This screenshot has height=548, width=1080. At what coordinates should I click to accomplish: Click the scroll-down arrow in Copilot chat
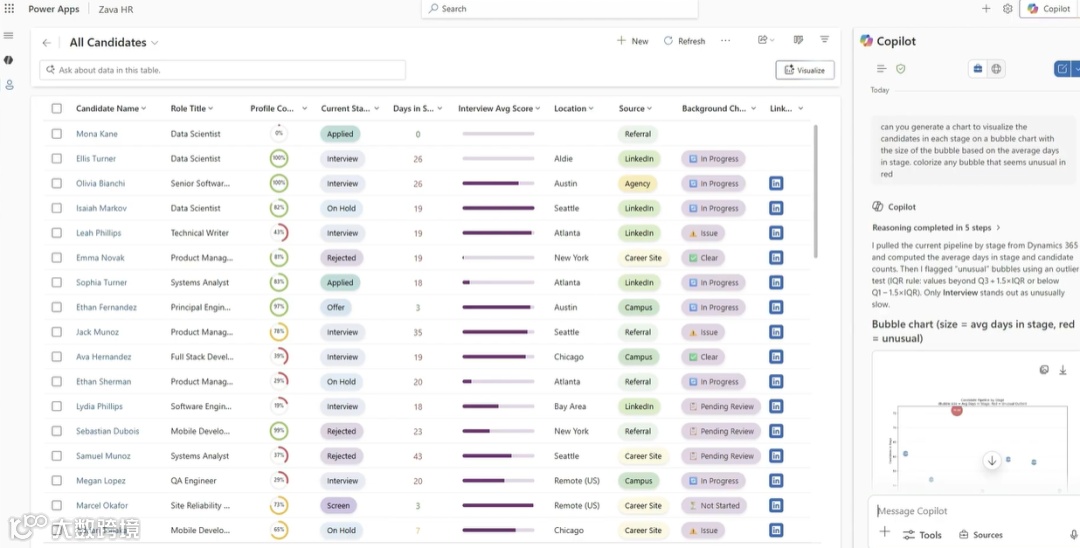click(992, 461)
